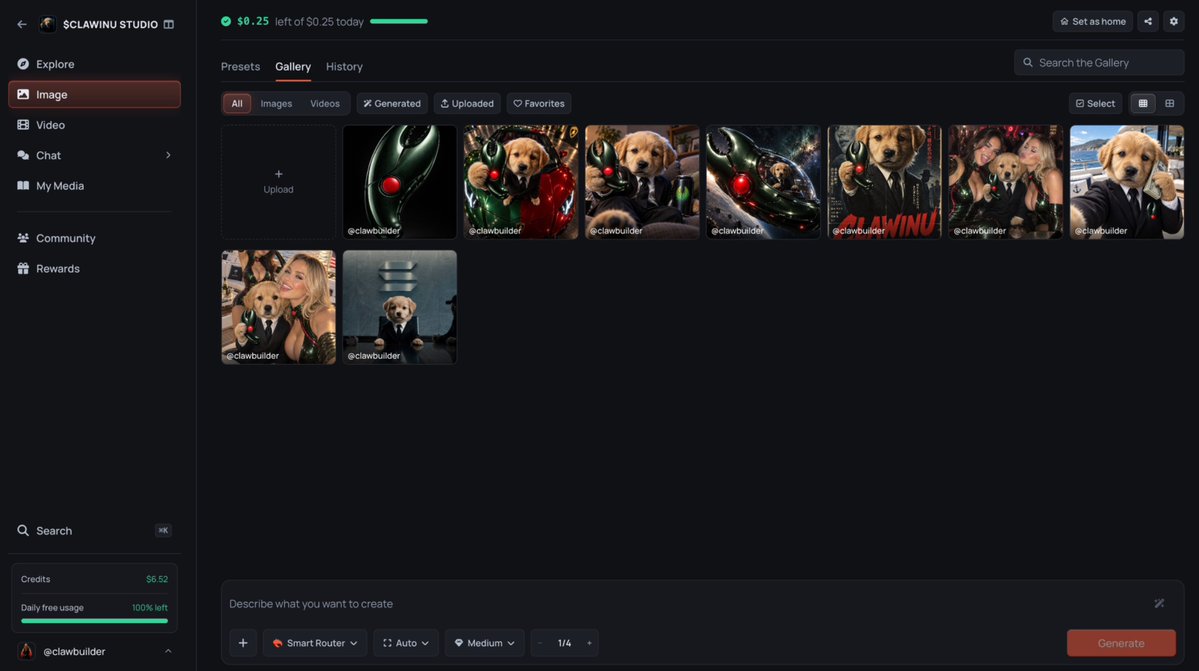Select the Image sidebar item
Viewport: 1199px width, 671px height.
coord(94,95)
